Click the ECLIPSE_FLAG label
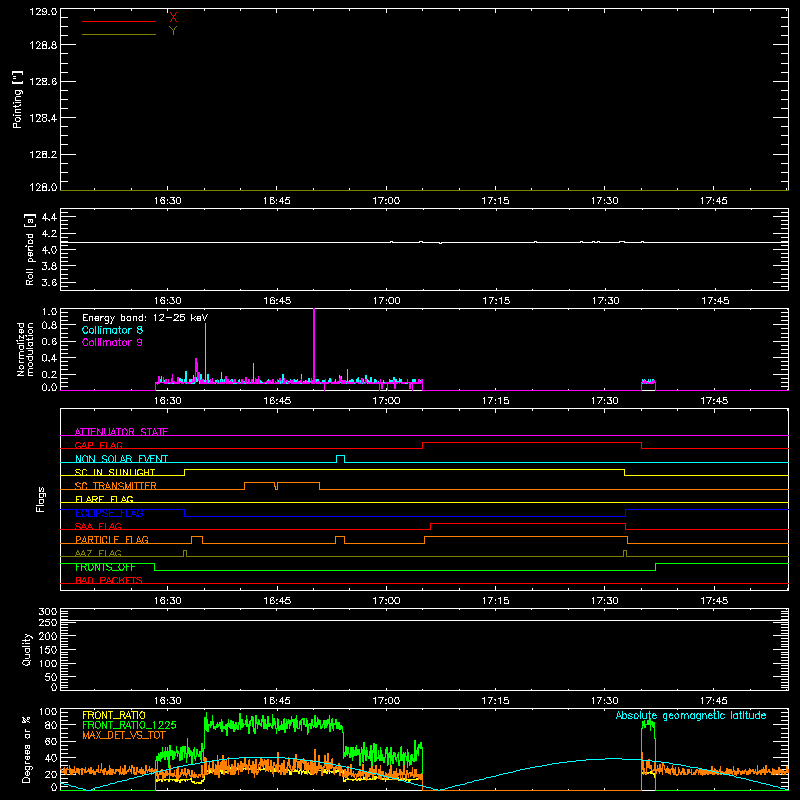This screenshot has width=800, height=800. pos(109,513)
